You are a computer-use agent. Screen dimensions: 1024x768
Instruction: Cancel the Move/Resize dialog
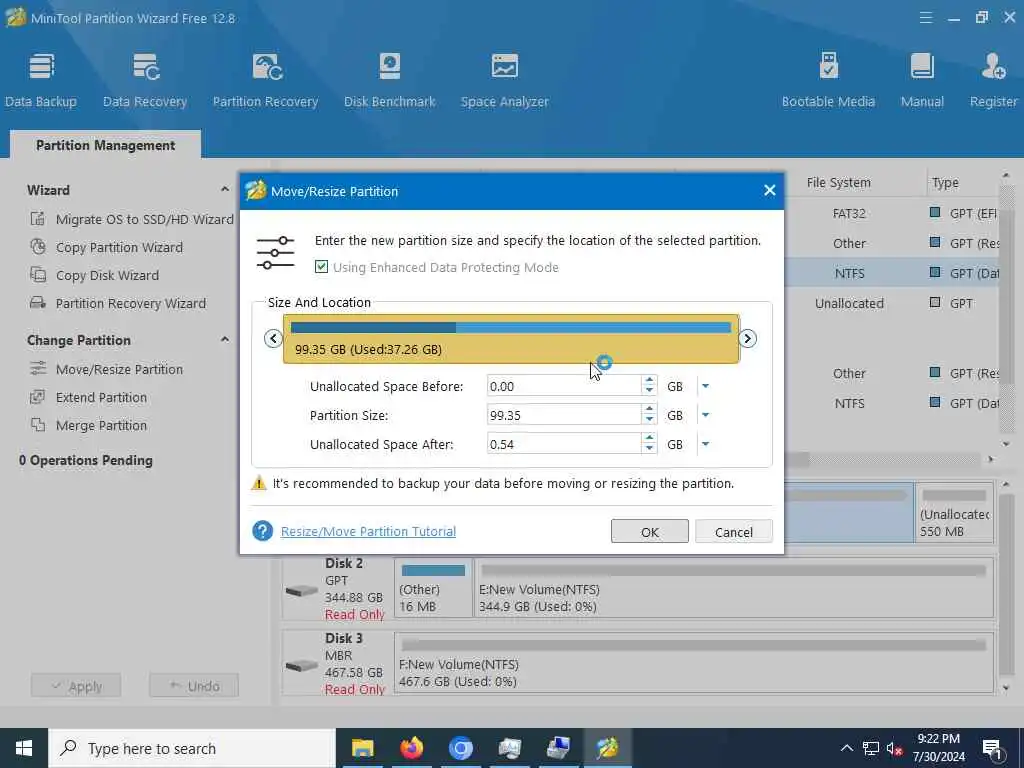pos(734,532)
